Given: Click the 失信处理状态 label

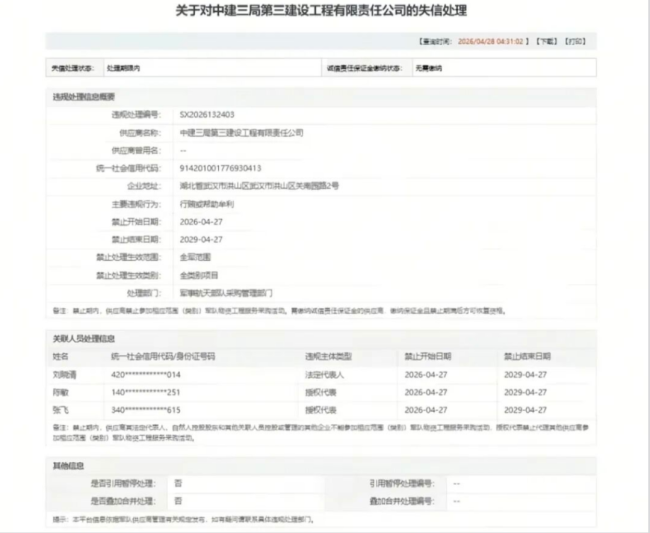Looking at the screenshot, I should pyautogui.click(x=73, y=68).
